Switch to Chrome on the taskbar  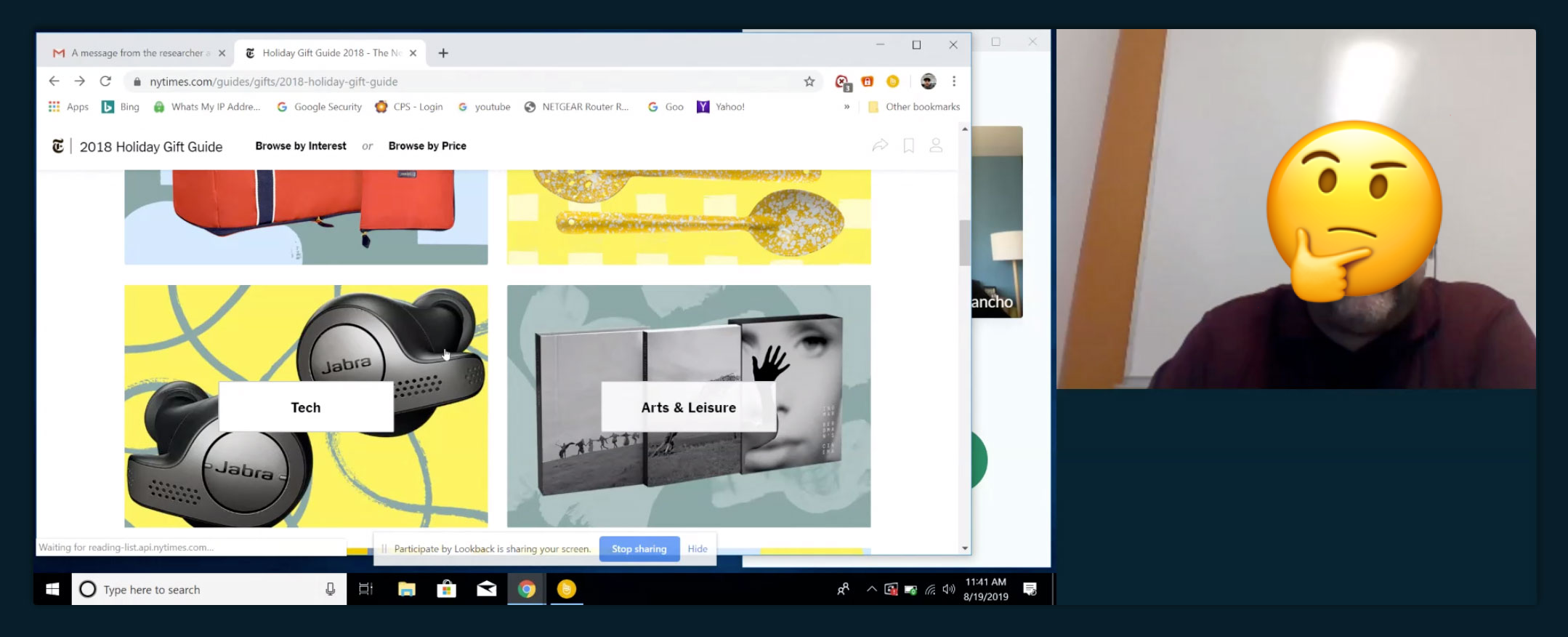[x=527, y=589]
